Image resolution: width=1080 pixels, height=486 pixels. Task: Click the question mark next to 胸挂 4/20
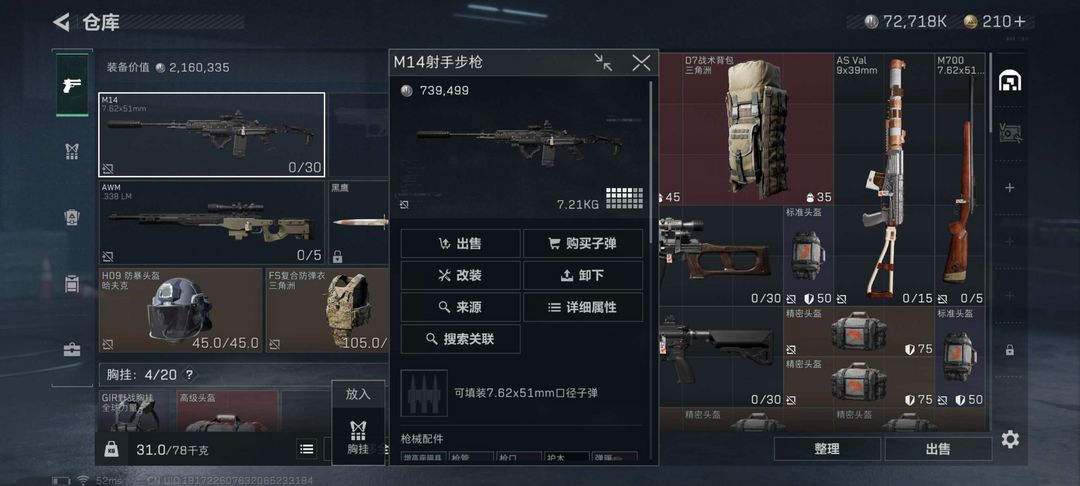tap(189, 375)
